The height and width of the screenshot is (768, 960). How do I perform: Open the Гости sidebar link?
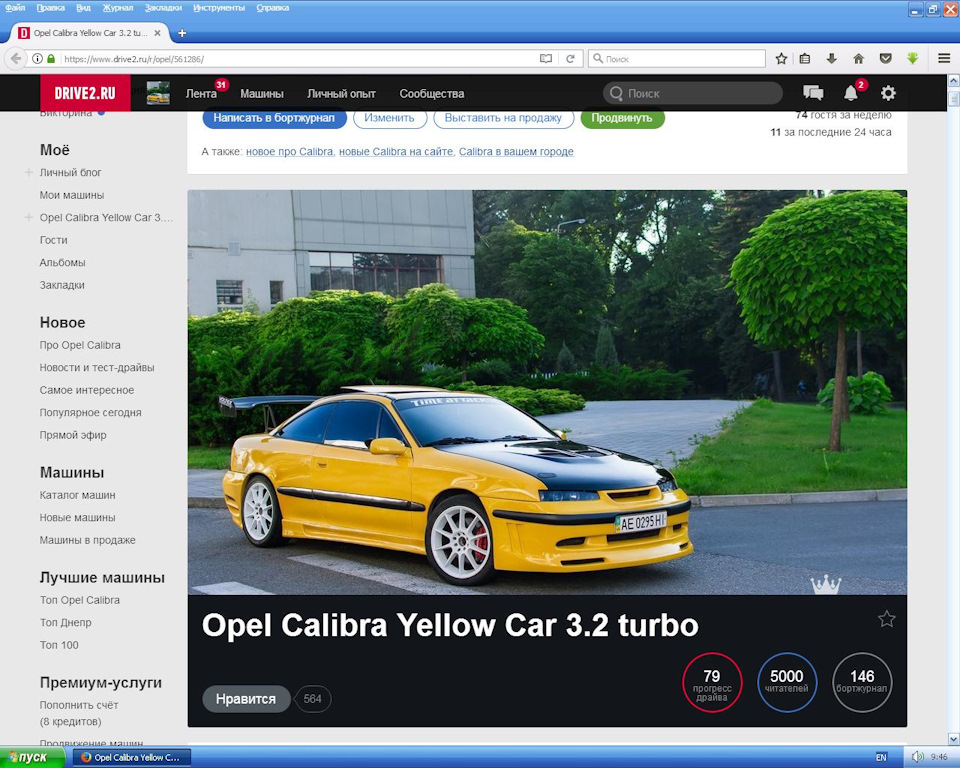click(x=54, y=240)
